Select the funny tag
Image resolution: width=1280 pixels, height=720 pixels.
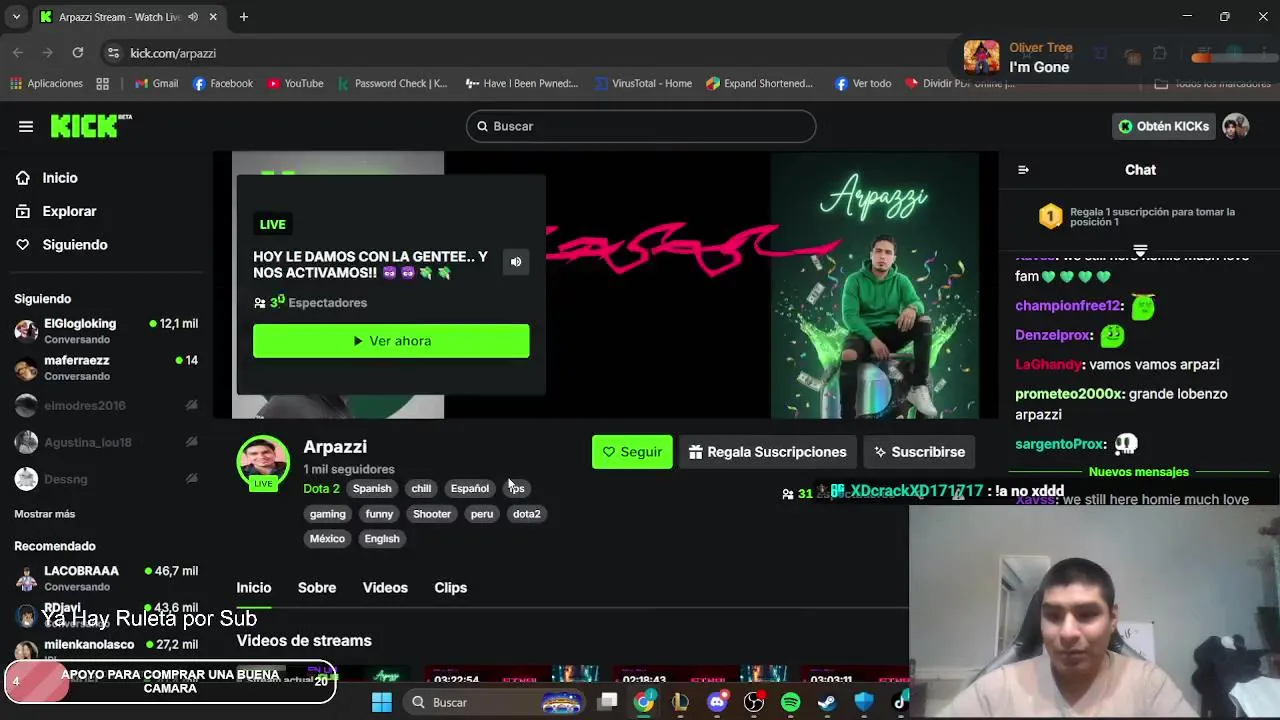tap(379, 514)
